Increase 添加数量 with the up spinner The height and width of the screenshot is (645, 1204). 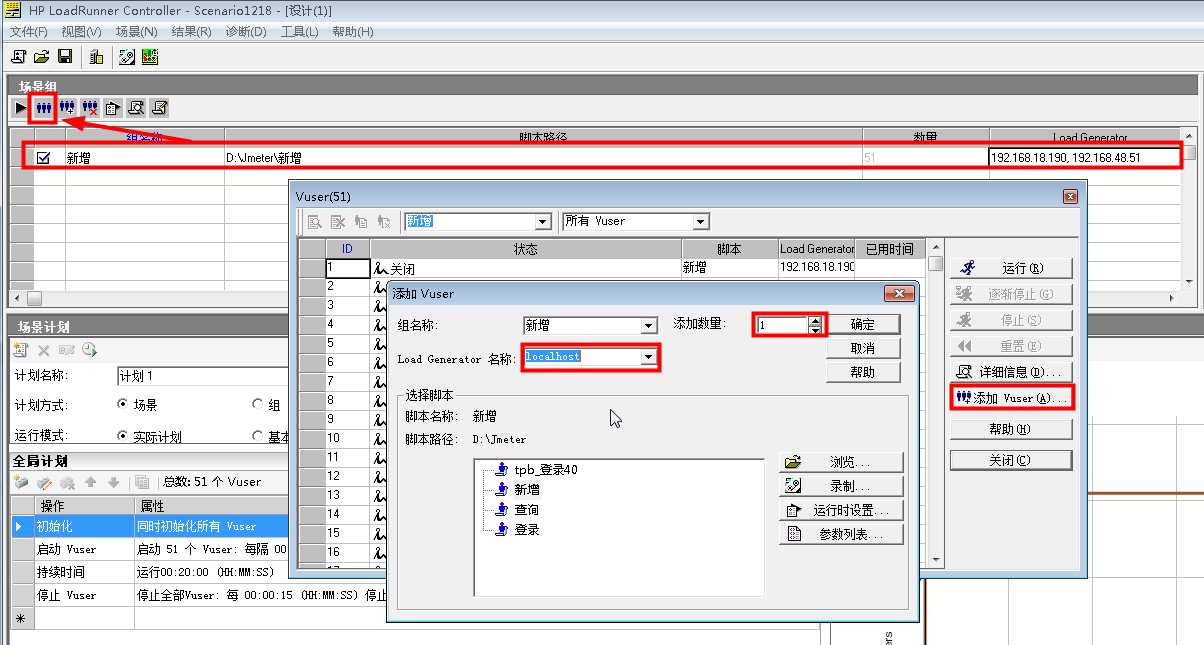click(x=815, y=320)
